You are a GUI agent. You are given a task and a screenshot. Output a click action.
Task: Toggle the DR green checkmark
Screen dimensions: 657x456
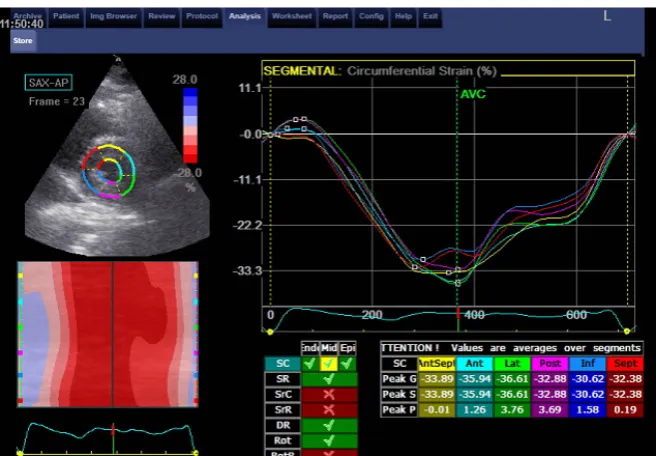click(329, 425)
